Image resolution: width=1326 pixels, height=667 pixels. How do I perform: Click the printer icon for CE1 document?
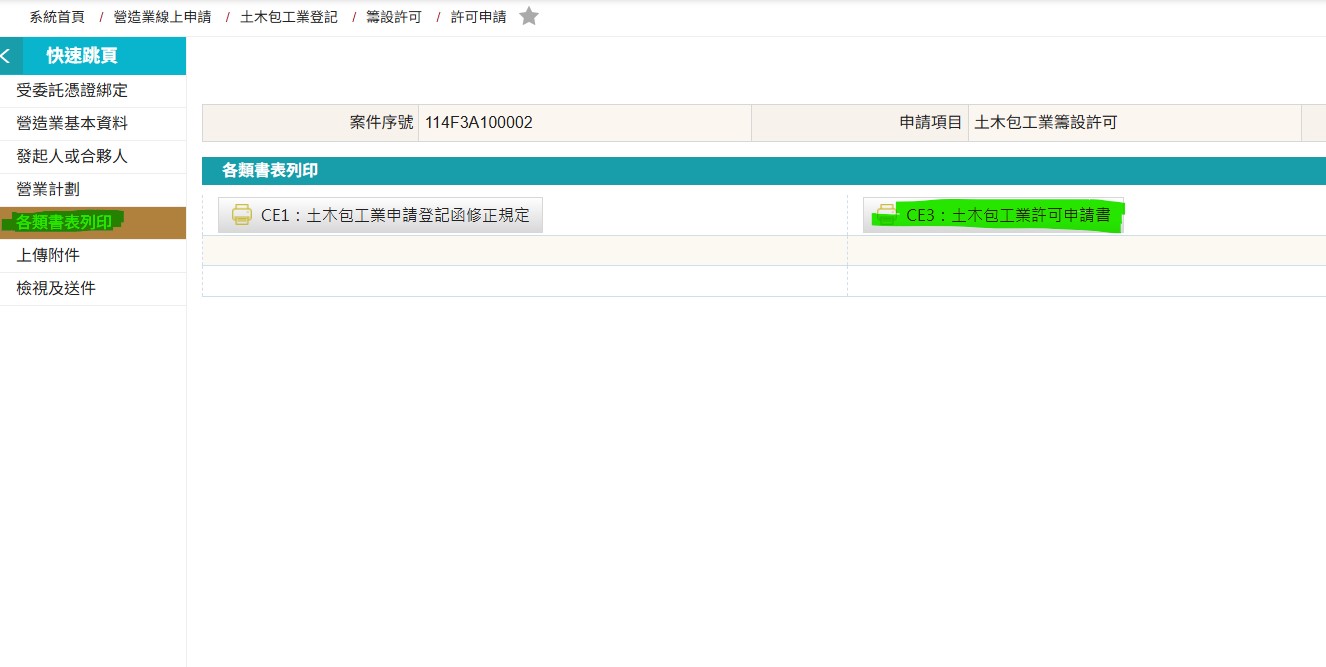click(241, 215)
